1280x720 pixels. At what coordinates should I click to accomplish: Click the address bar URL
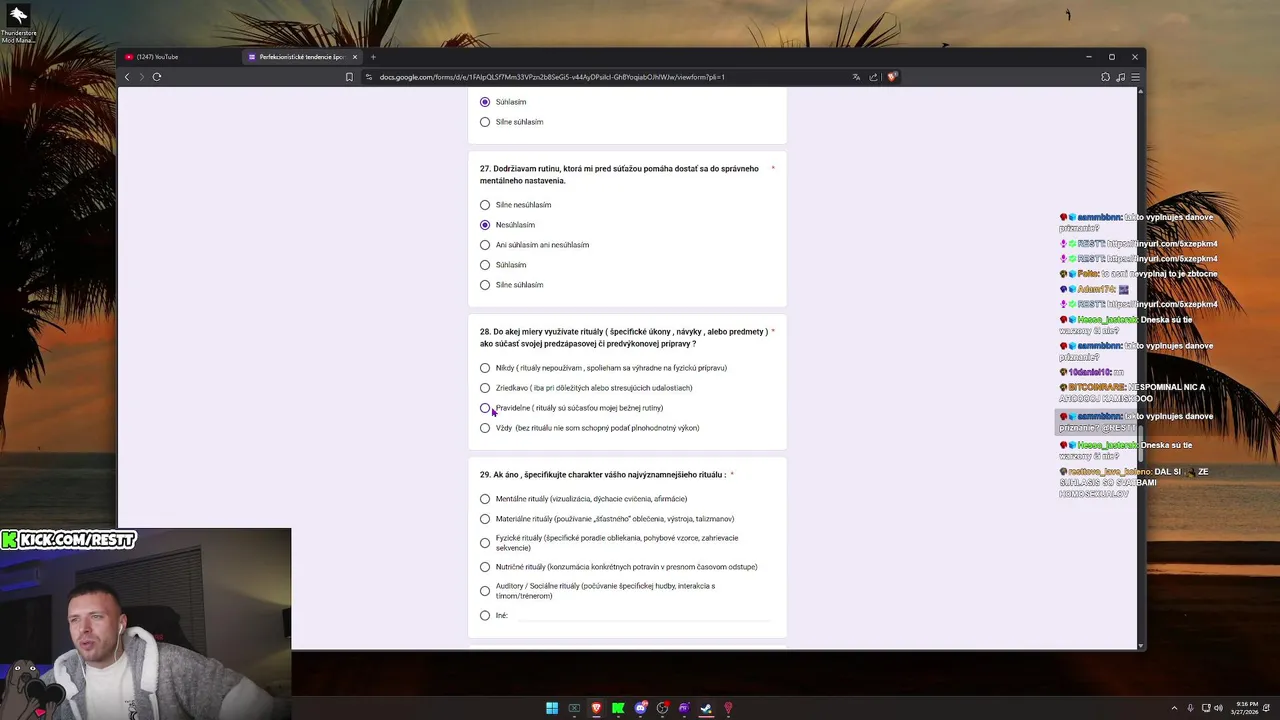(552, 77)
